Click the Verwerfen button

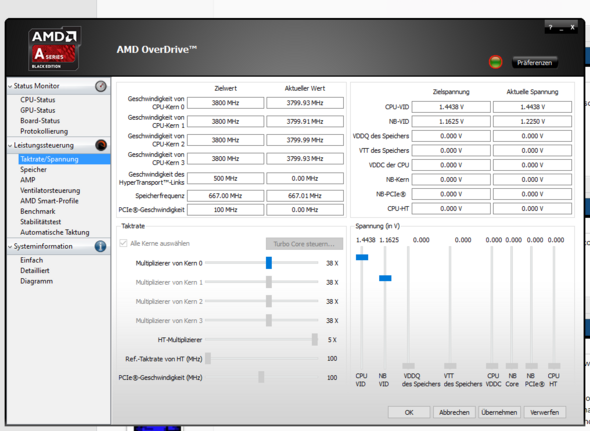[544, 412]
